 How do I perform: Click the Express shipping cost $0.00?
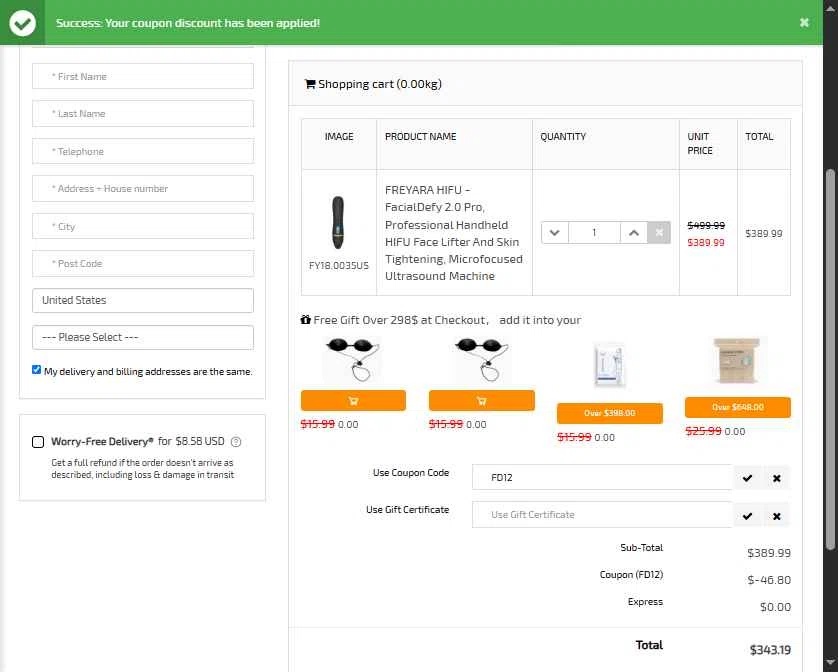[x=775, y=607]
